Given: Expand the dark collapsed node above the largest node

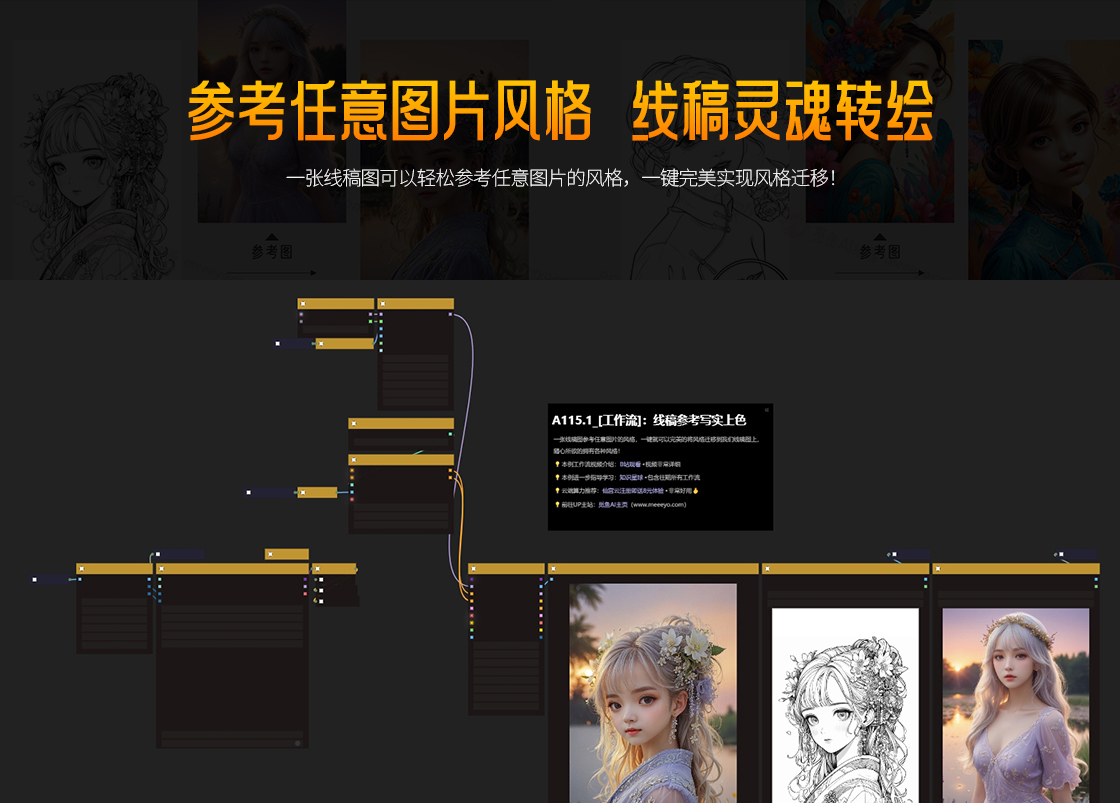Looking at the screenshot, I should point(160,554).
